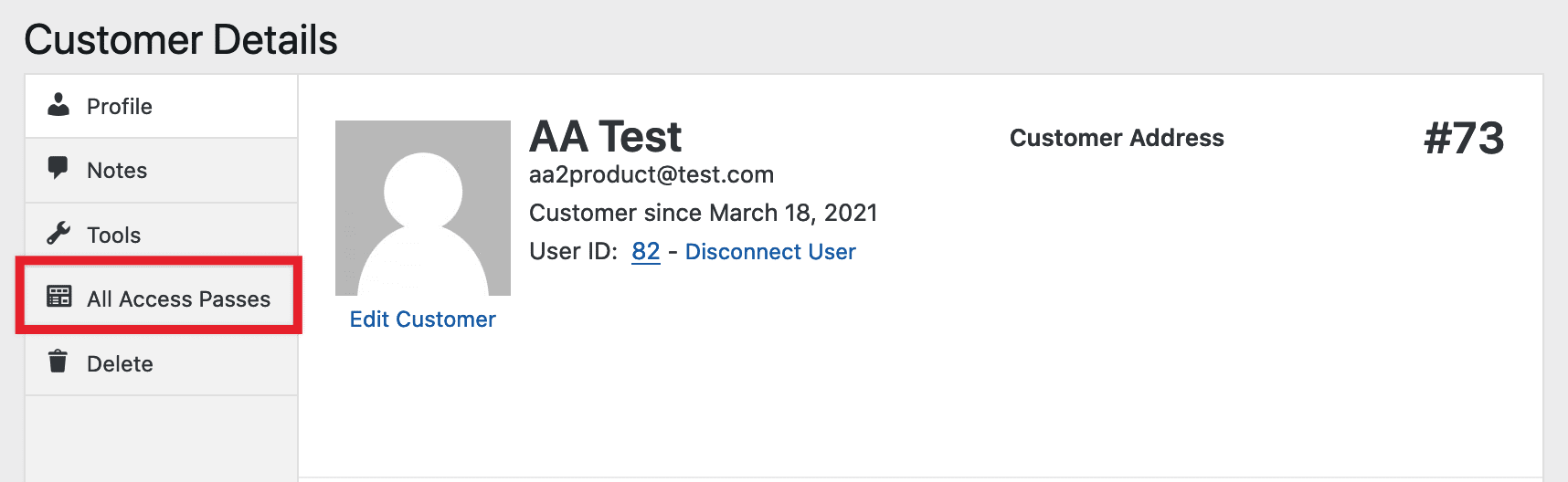Click the Profile person icon
1568x482 pixels.
click(58, 105)
